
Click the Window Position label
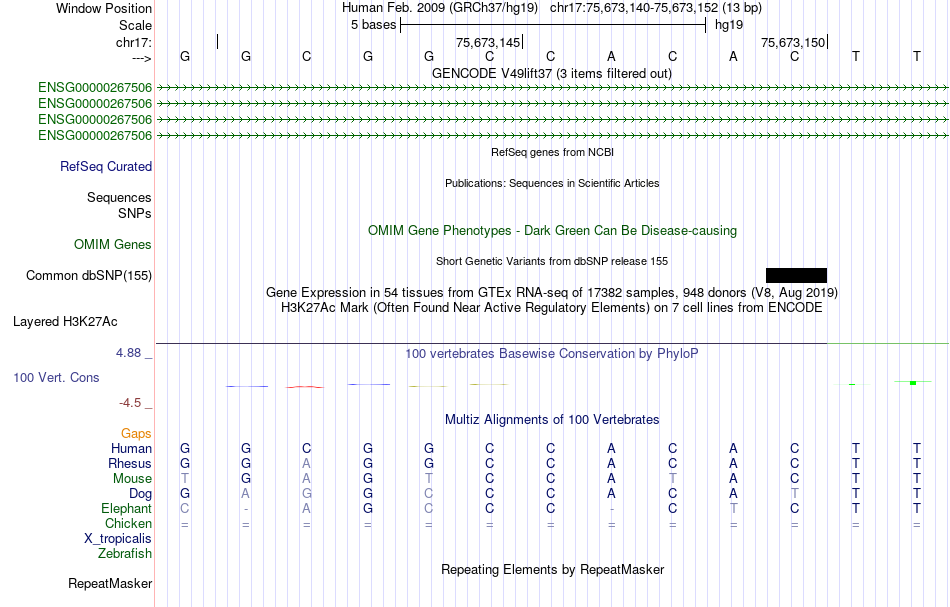[104, 9]
